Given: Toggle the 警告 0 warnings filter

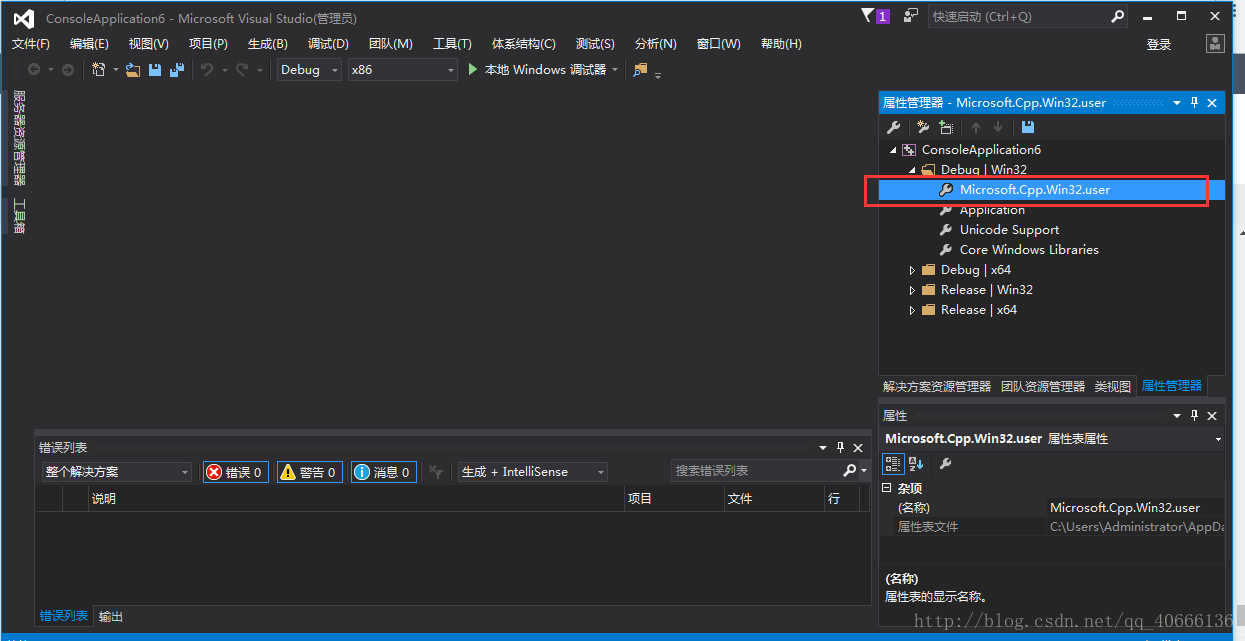Looking at the screenshot, I should pyautogui.click(x=310, y=472).
